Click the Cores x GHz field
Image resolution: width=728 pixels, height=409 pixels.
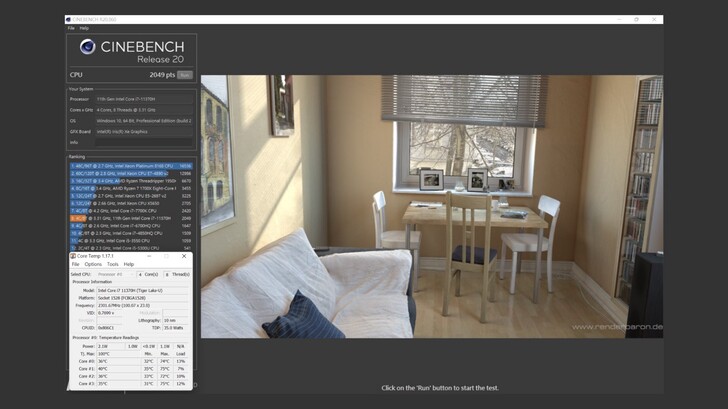143,110
